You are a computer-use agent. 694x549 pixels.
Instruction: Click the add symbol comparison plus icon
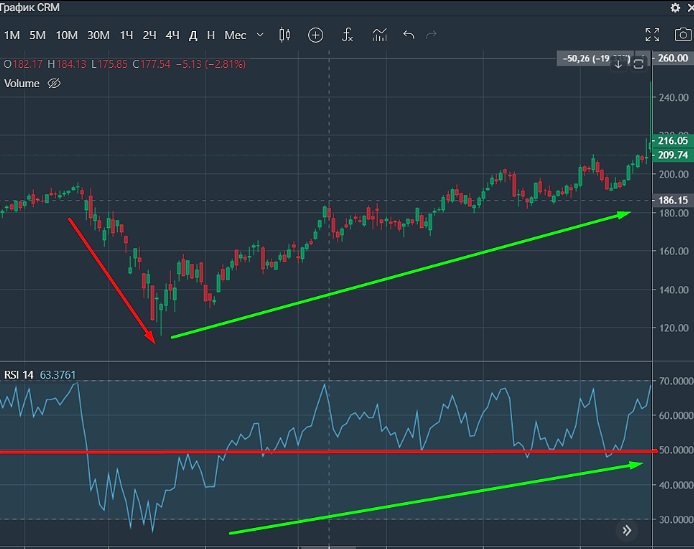tap(316, 35)
